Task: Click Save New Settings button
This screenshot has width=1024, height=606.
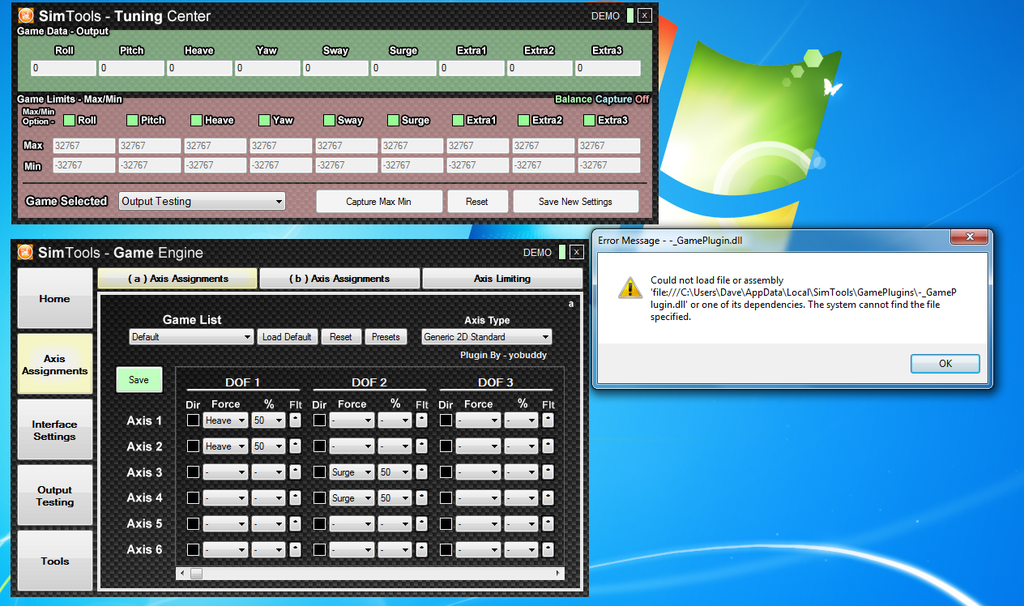Action: (x=575, y=201)
